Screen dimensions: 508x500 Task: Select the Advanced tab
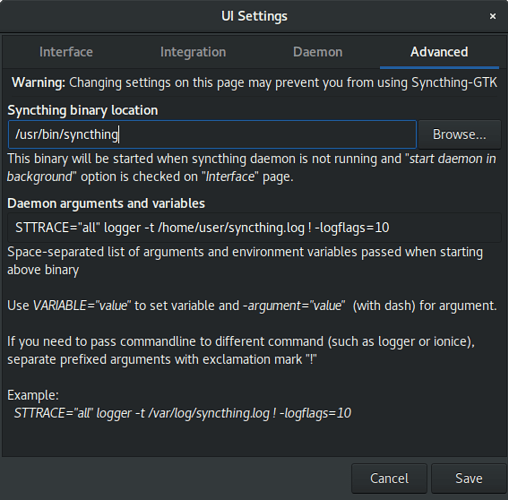[x=439, y=52]
